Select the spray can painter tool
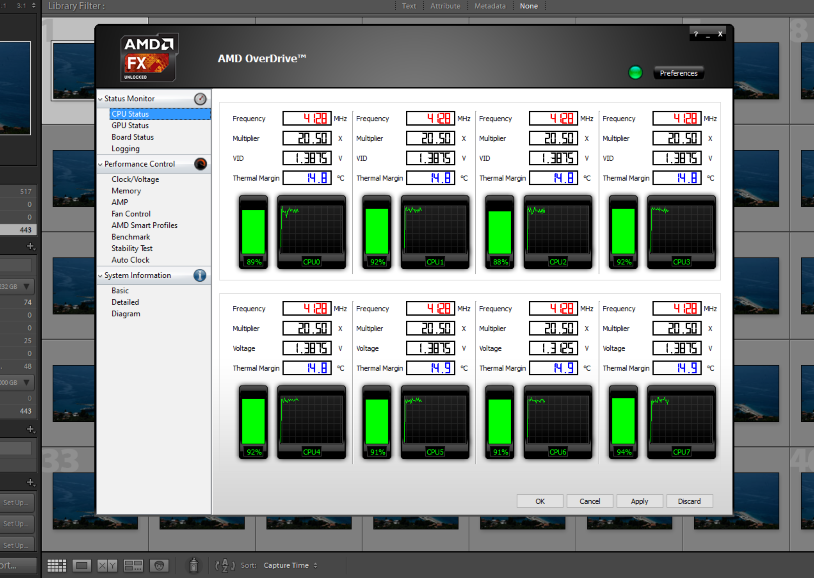814x578 pixels. tap(194, 566)
